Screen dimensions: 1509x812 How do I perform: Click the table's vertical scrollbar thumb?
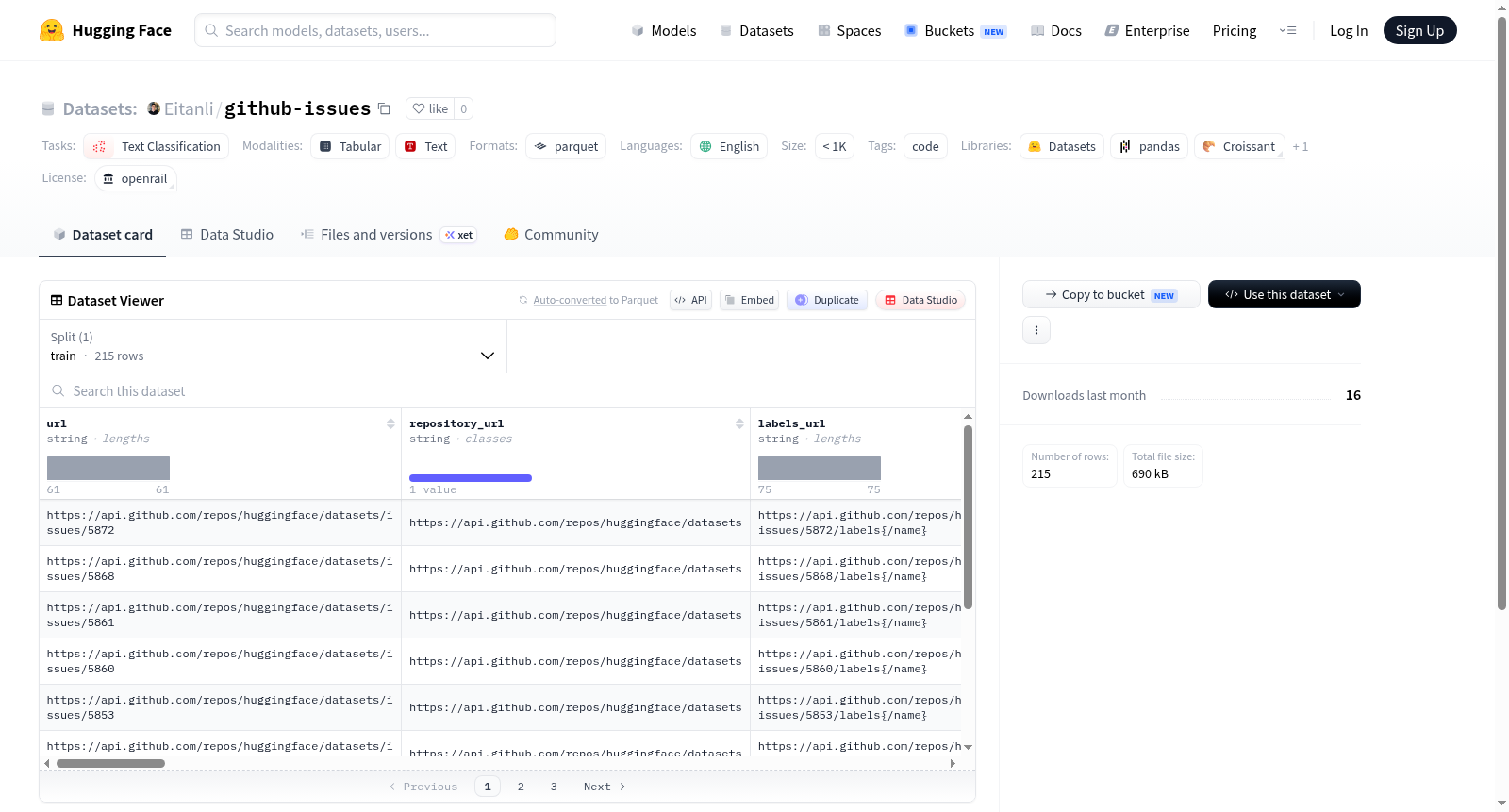tap(968, 517)
